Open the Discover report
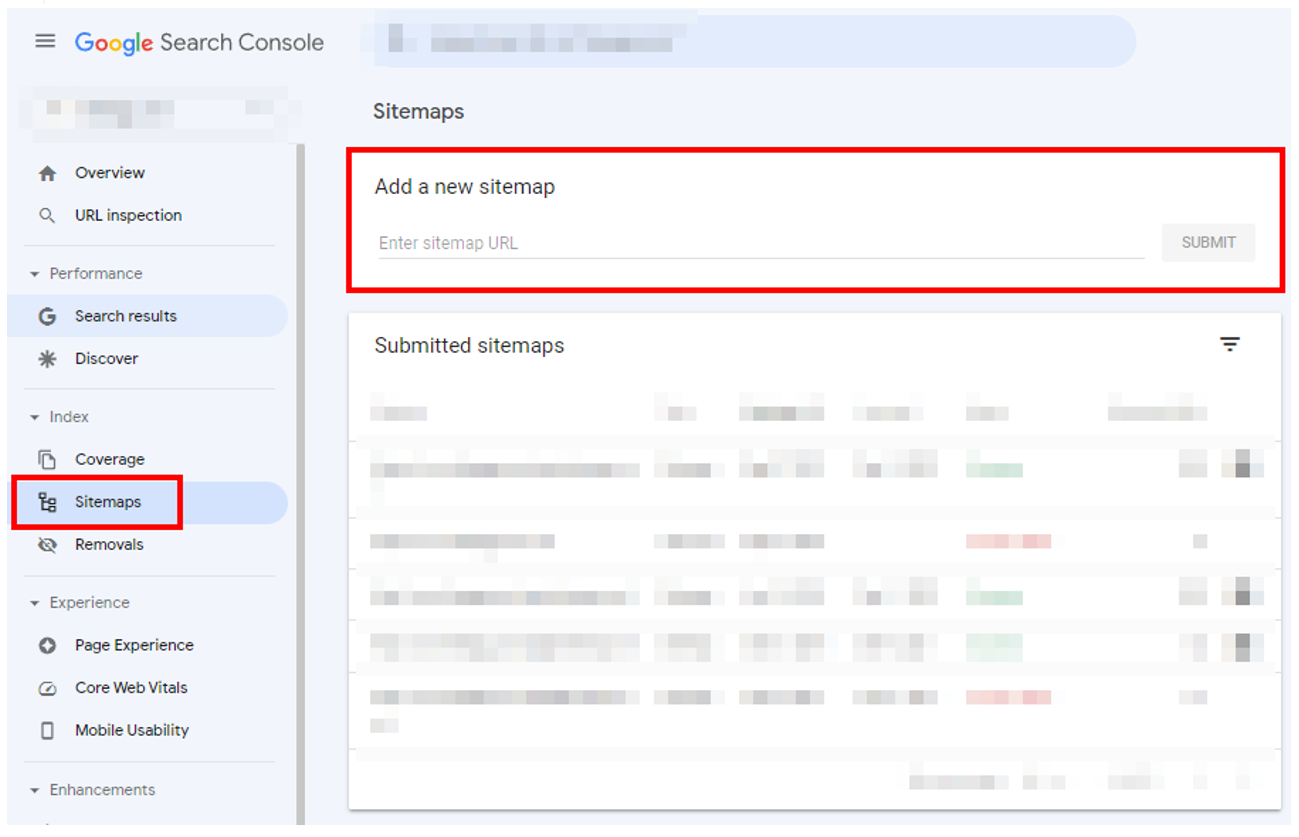Viewport: 1299px width, 837px height. tap(107, 359)
